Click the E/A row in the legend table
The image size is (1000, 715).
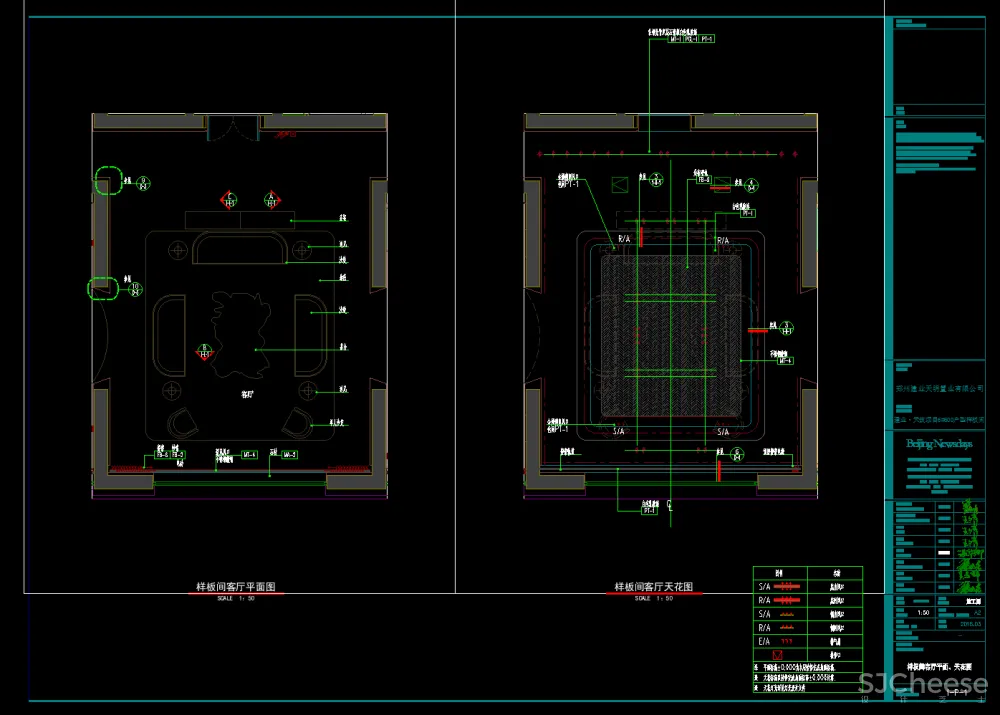point(765,640)
